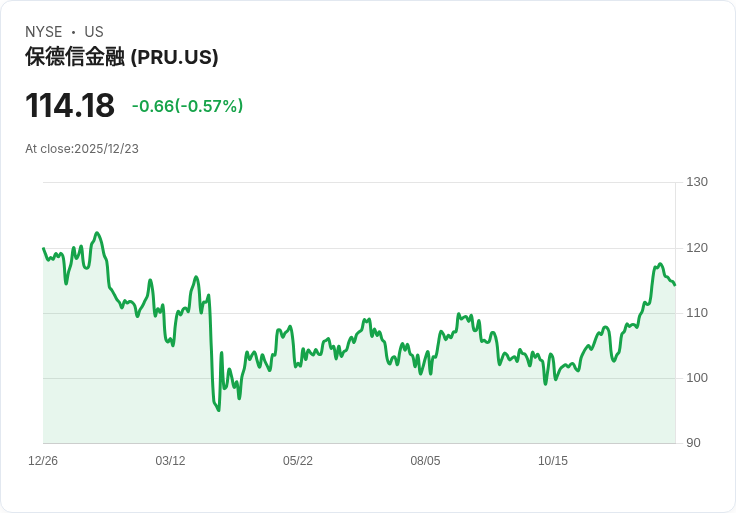Viewport: 736px width, 513px height.
Task: Click the 12/26 date axis label
Action: pyautogui.click(x=43, y=460)
